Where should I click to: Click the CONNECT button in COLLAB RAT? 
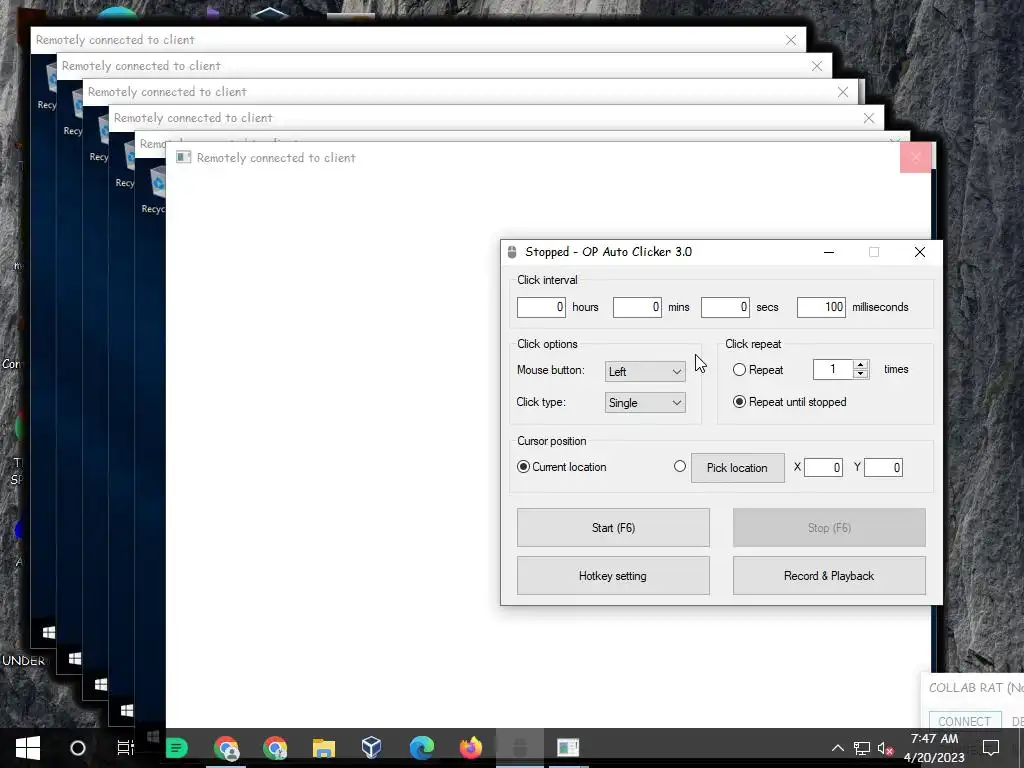coord(965,721)
